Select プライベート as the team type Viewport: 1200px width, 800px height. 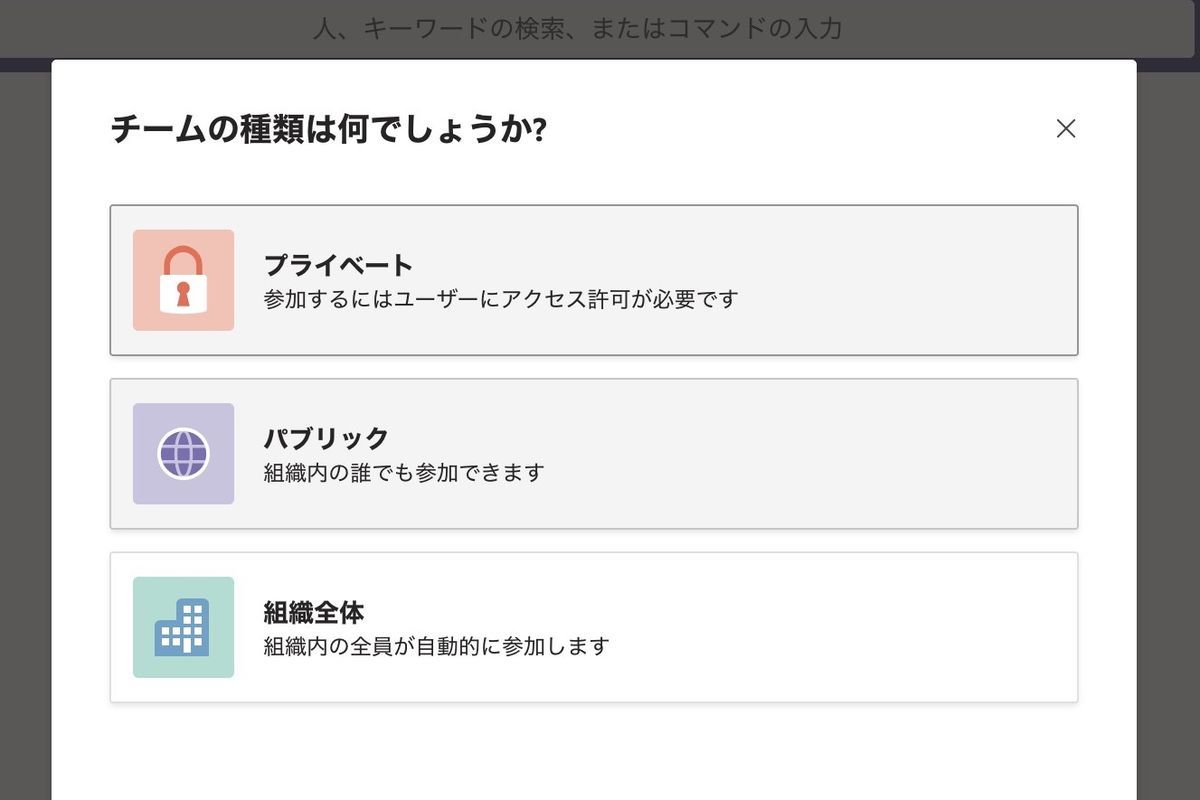tap(594, 280)
